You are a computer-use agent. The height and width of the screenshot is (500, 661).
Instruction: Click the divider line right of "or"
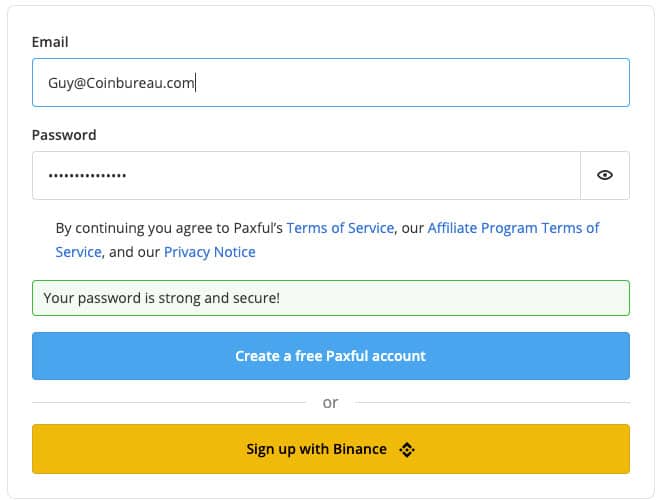tap(490, 403)
